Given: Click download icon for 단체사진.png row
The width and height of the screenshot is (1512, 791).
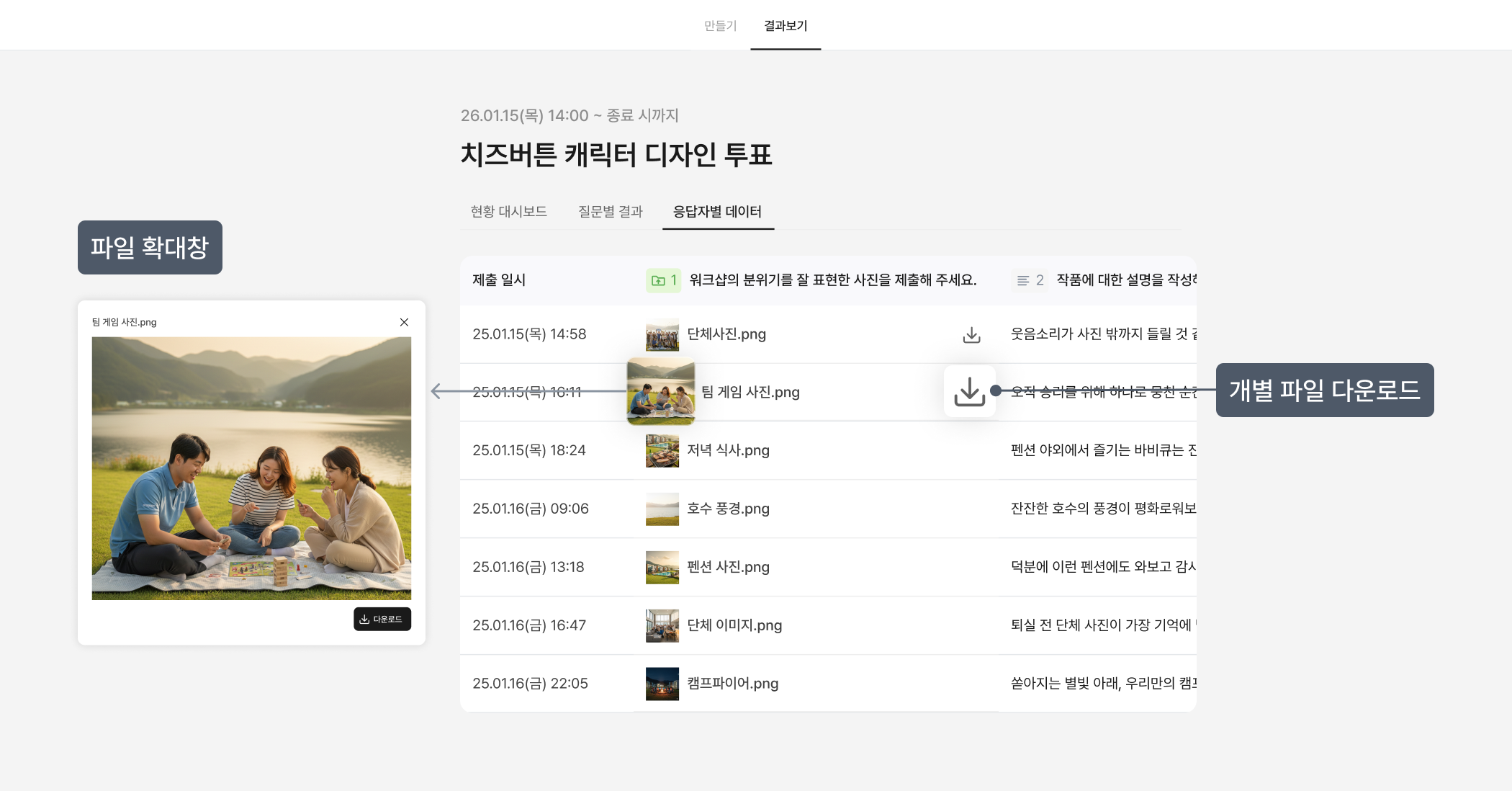Looking at the screenshot, I should pyautogui.click(x=971, y=335).
